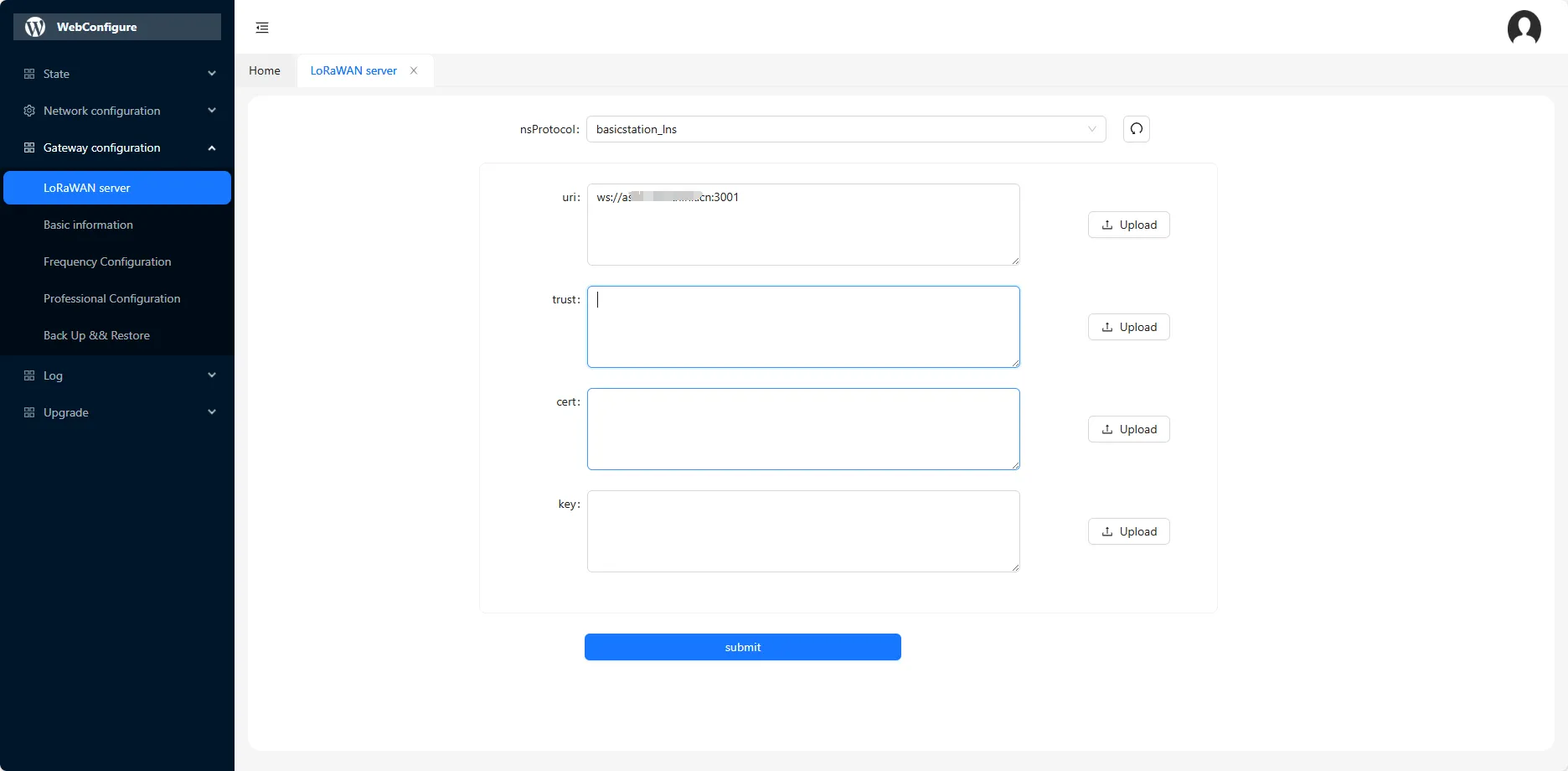Click the Network configuration gear icon

click(29, 111)
